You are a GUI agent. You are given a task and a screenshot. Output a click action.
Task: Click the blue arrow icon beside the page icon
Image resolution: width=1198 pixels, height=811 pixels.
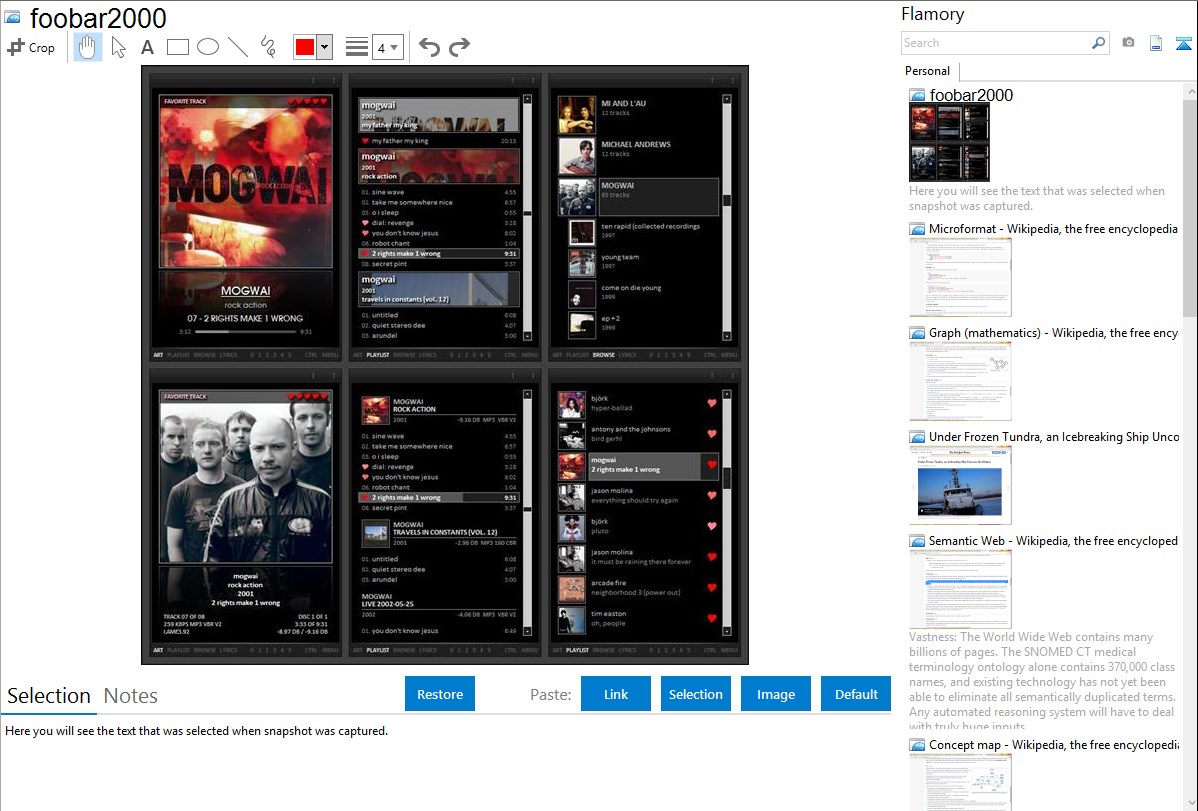(x=1183, y=43)
